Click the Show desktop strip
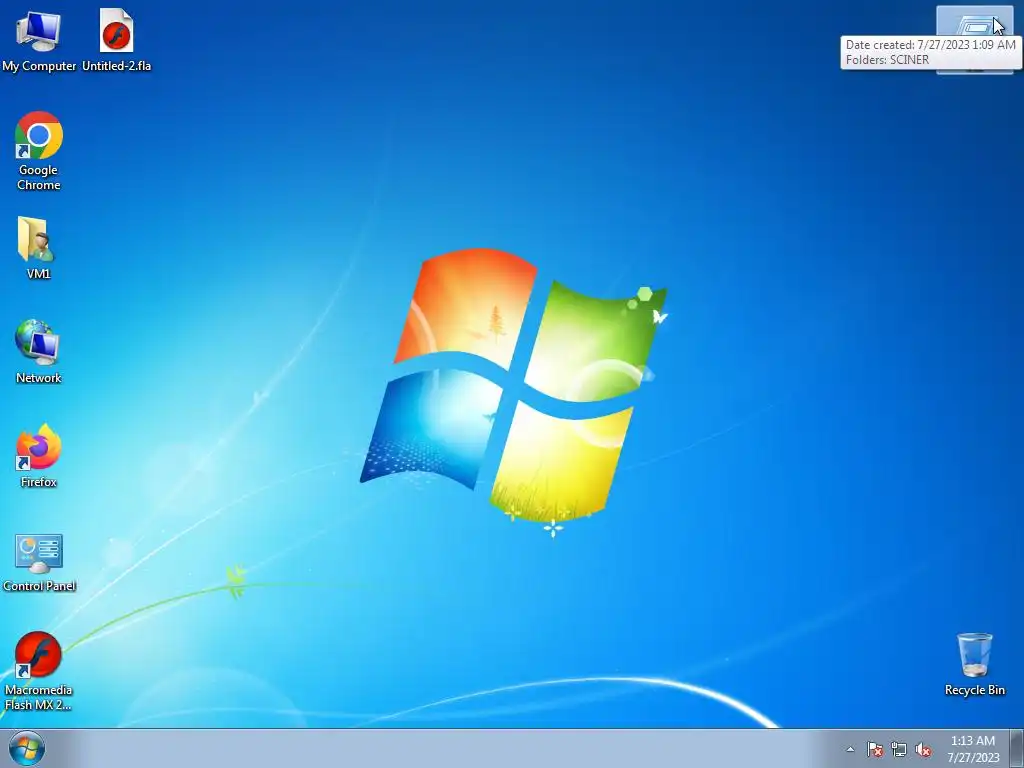 pyautogui.click(x=1017, y=748)
